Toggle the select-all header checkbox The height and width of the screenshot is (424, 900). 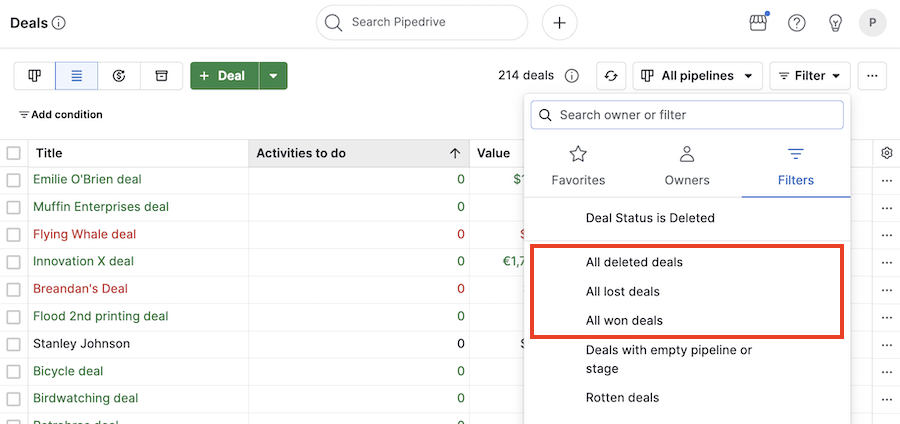pos(14,153)
